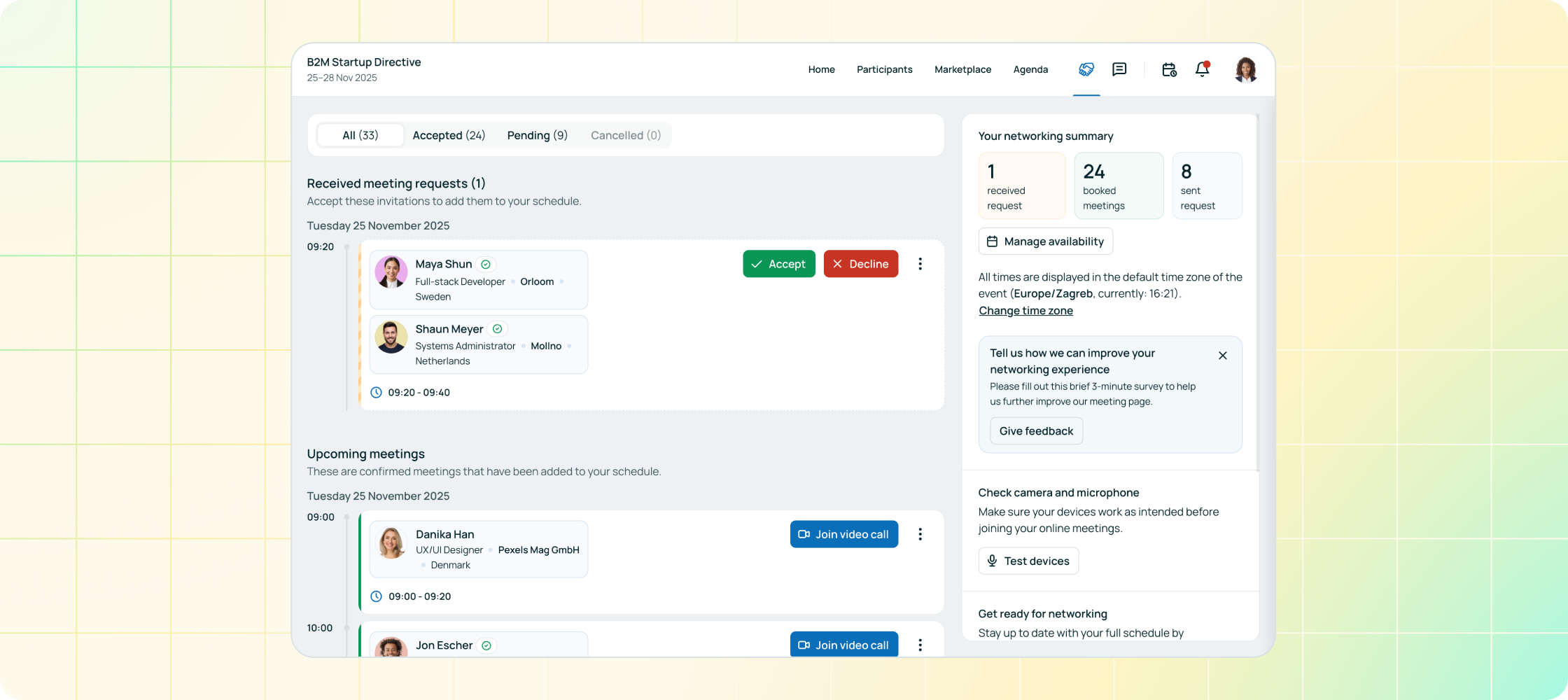
Task: Switch to the Accepted (24) tab
Action: coord(449,135)
